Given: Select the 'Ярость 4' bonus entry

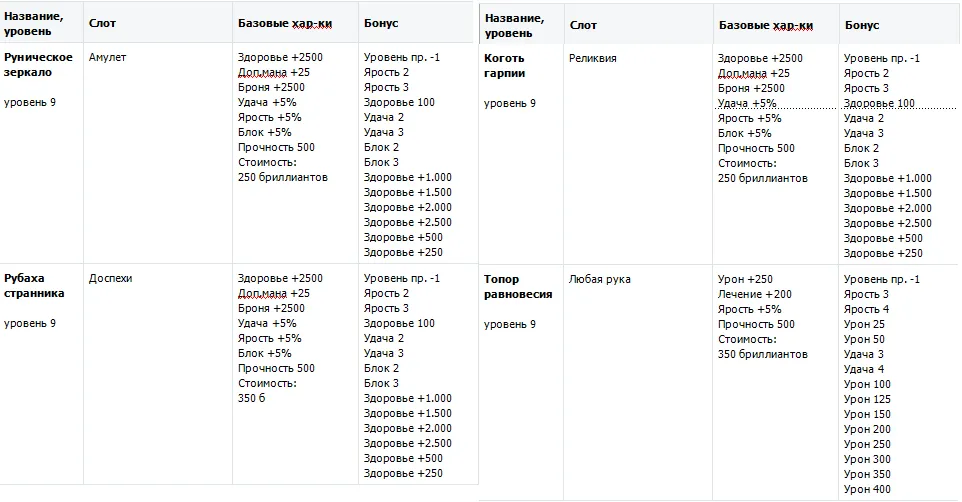Looking at the screenshot, I should pyautogui.click(x=866, y=310).
